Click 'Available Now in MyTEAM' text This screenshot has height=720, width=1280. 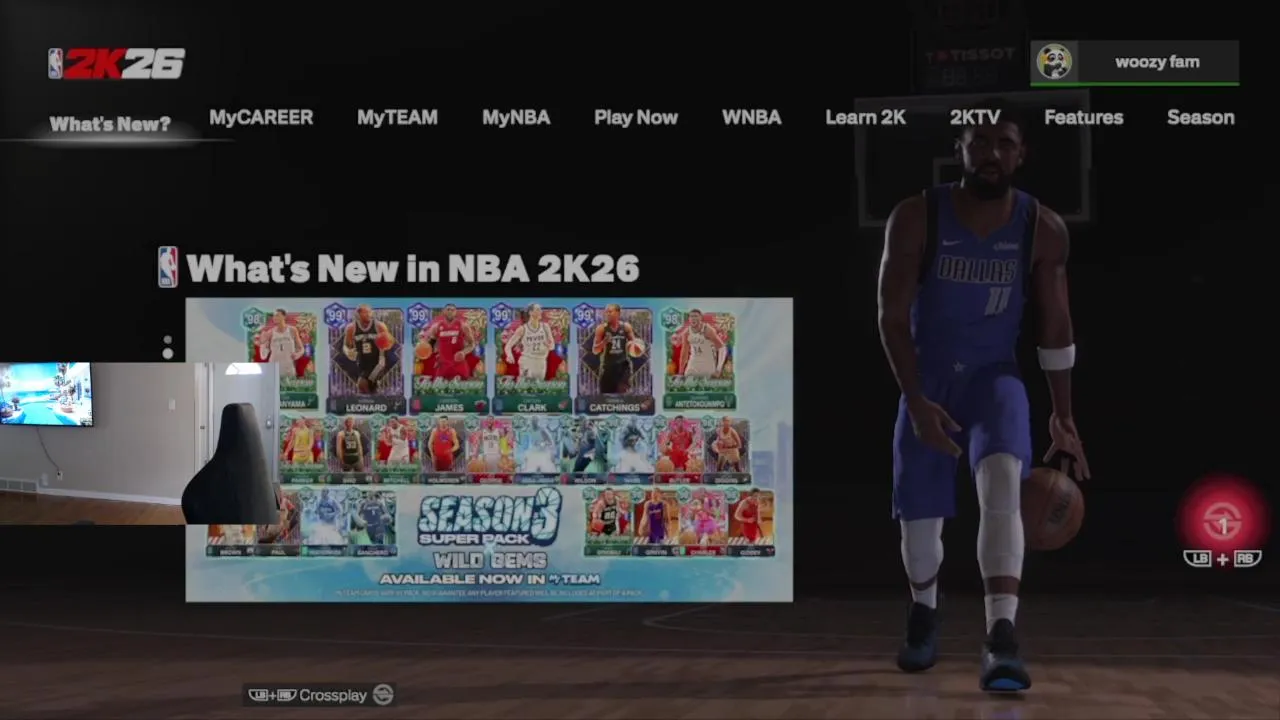489,579
